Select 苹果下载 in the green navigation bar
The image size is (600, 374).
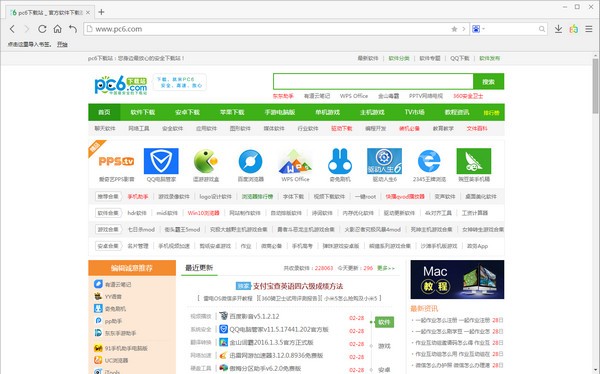pos(232,112)
